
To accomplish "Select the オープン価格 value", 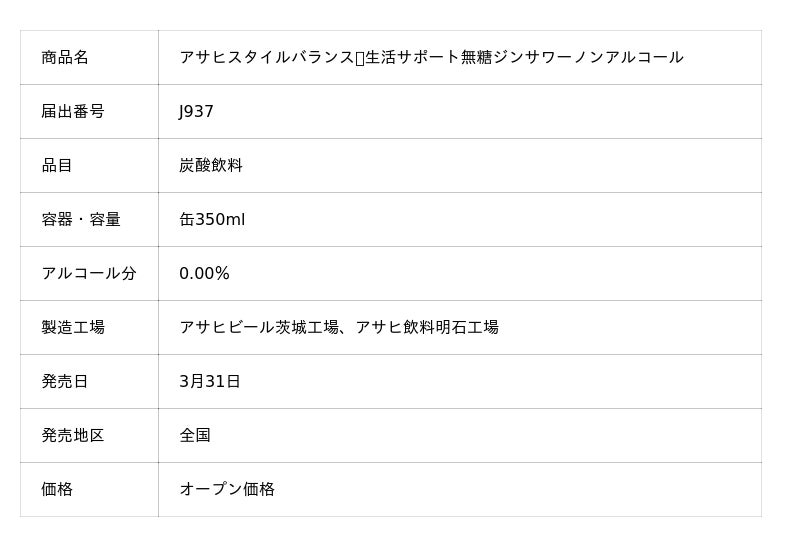I will coord(227,489).
